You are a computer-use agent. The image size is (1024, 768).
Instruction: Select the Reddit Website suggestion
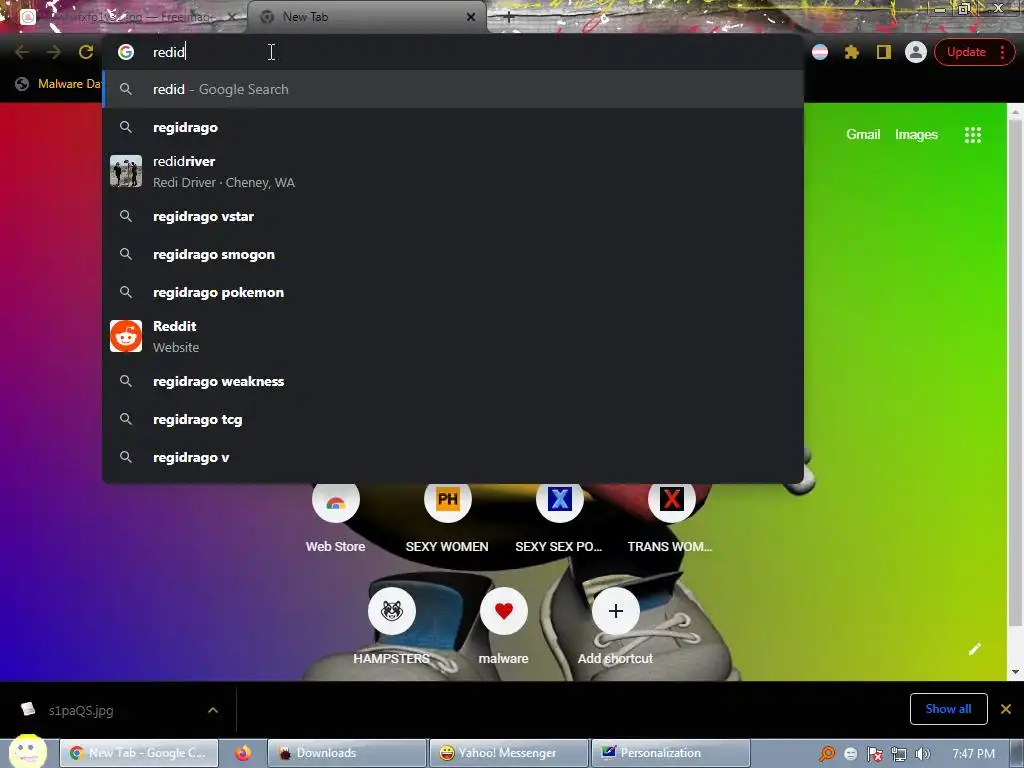453,336
